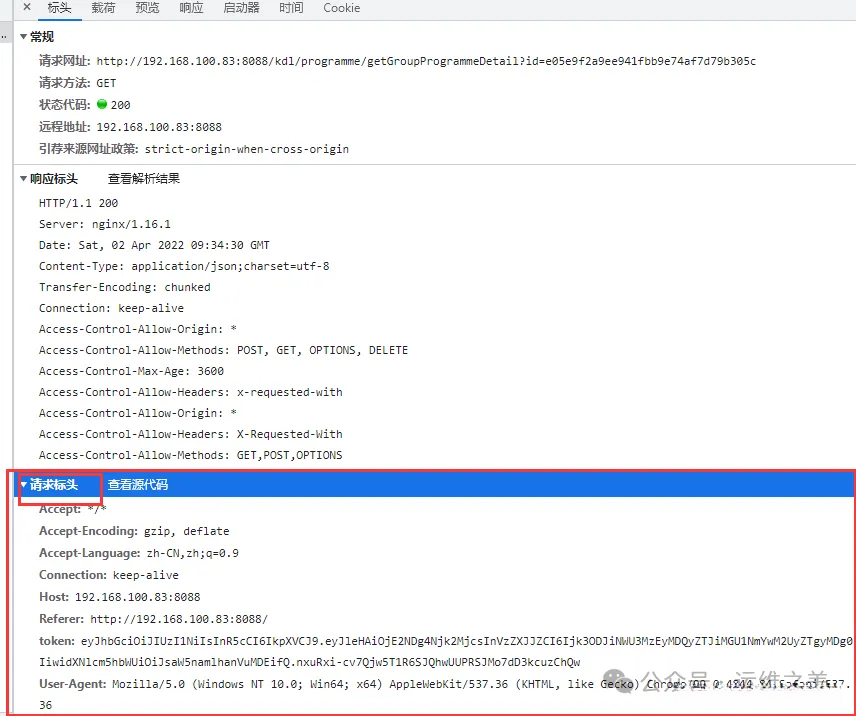Click Access-Control-Allow-Methods POST, GET, OPTIONS, DELETE
Viewport: 856px width, 716px height.
tap(223, 350)
